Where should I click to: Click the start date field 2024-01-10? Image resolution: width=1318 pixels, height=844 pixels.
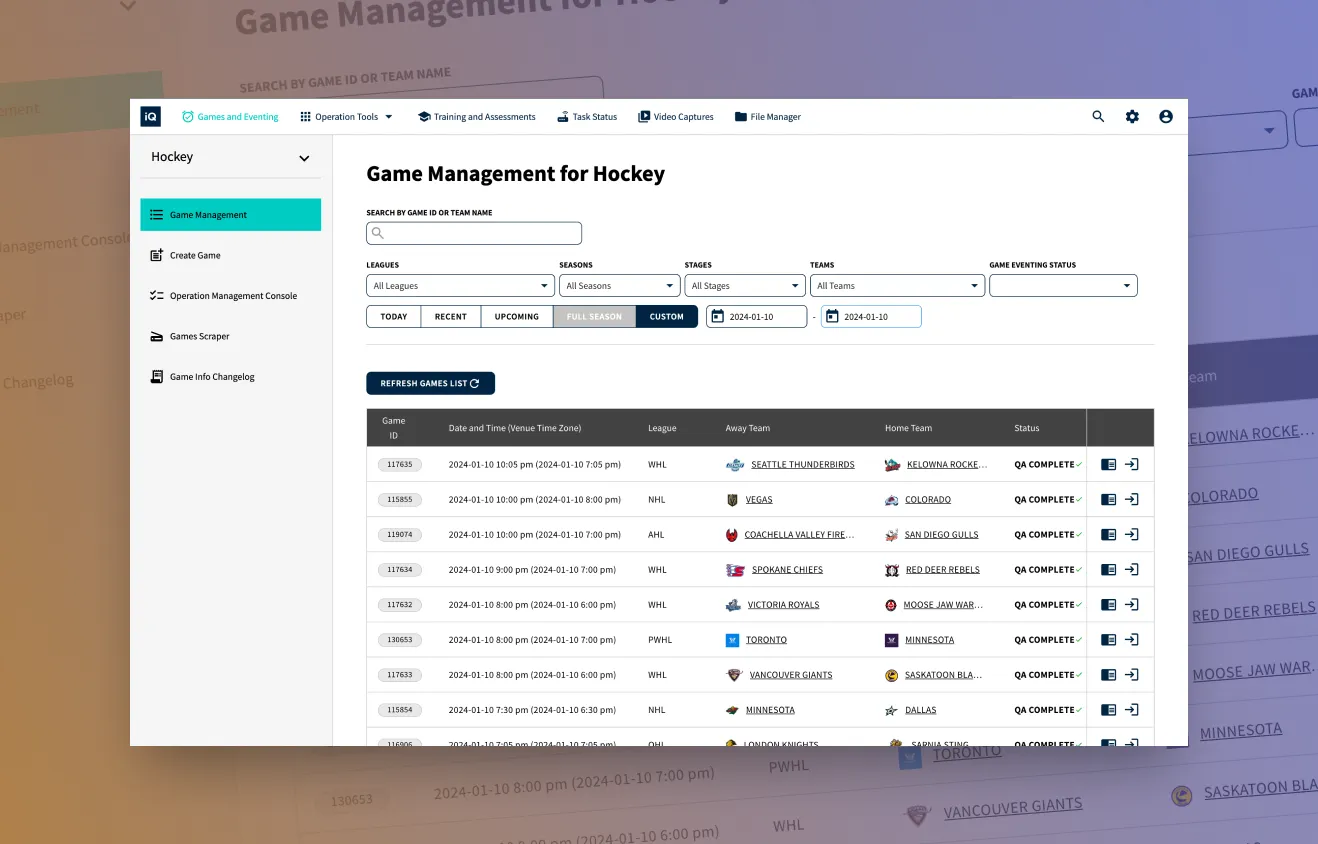tap(757, 317)
